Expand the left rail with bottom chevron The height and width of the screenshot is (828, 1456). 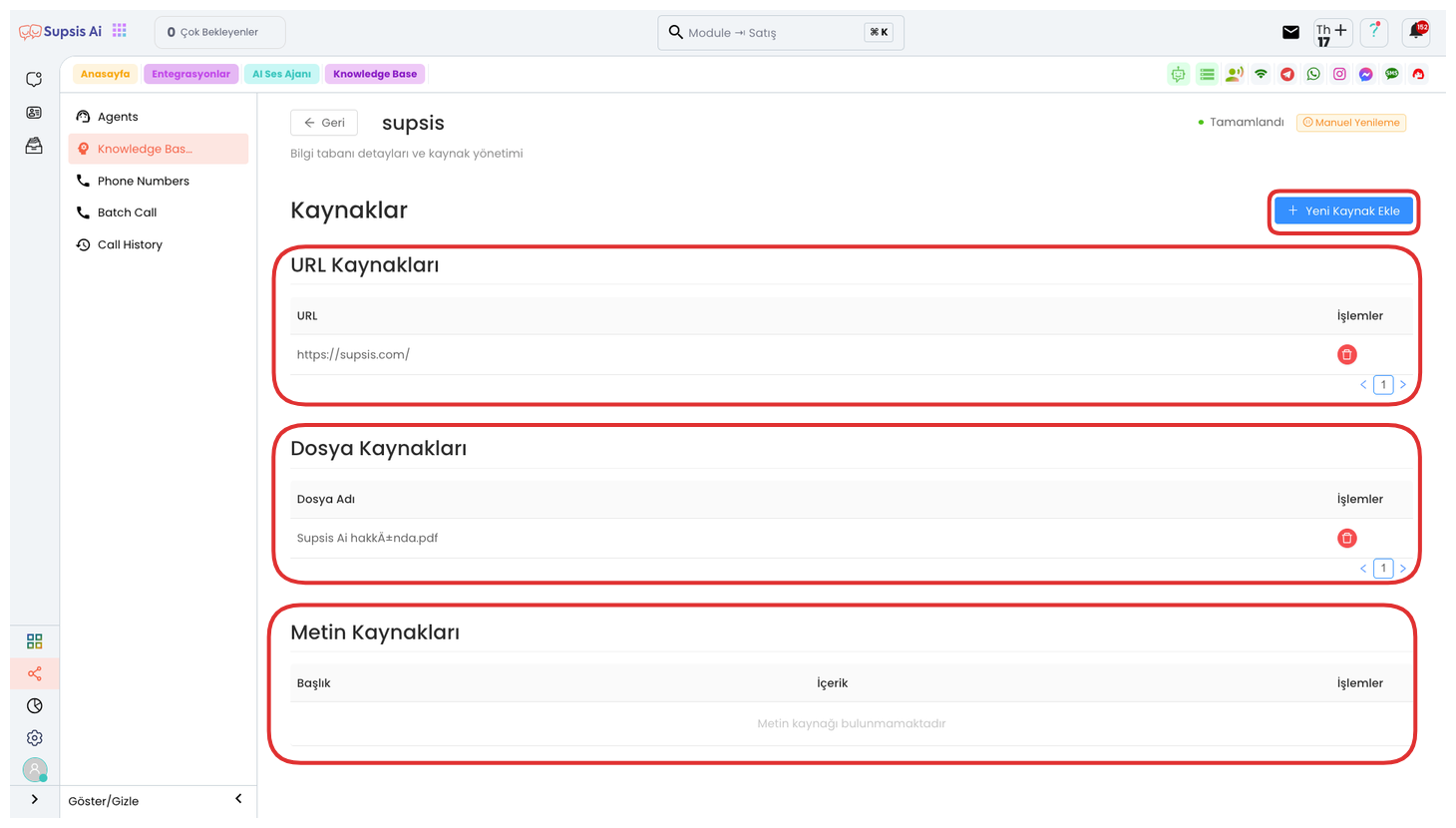[x=35, y=799]
